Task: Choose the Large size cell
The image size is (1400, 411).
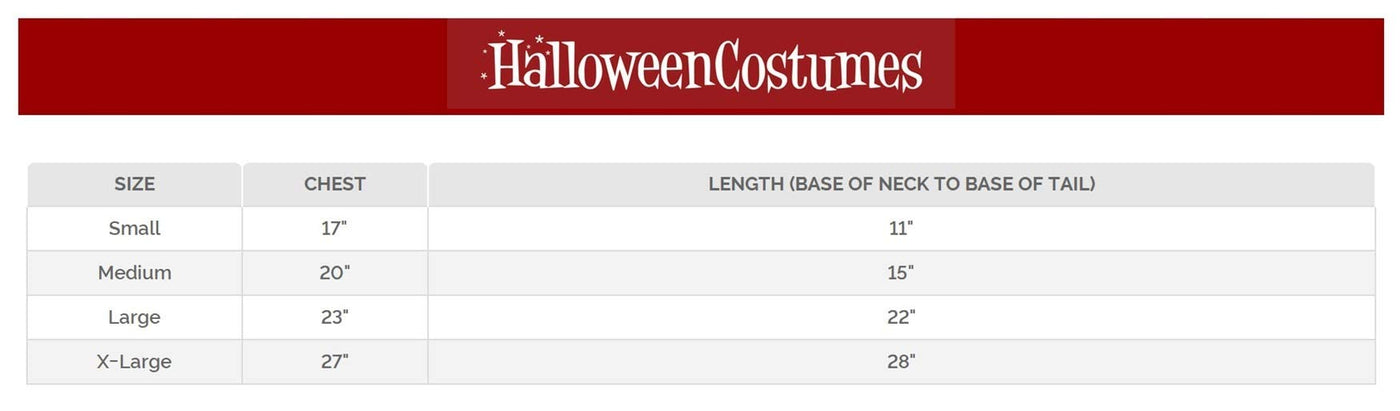Action: (x=135, y=317)
